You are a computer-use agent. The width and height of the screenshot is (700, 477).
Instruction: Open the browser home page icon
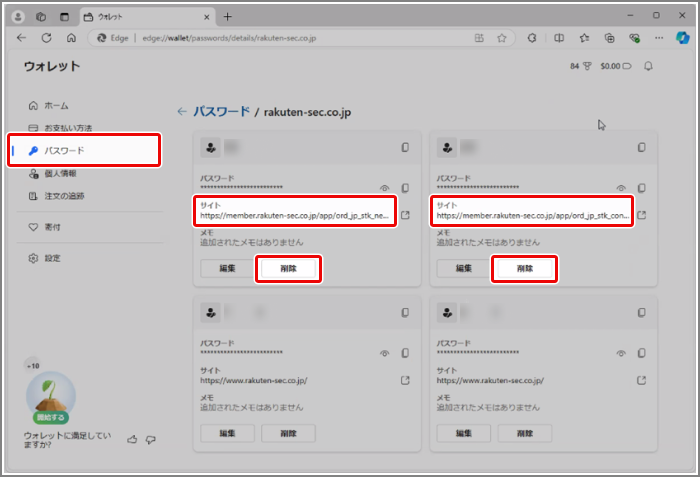tap(71, 38)
